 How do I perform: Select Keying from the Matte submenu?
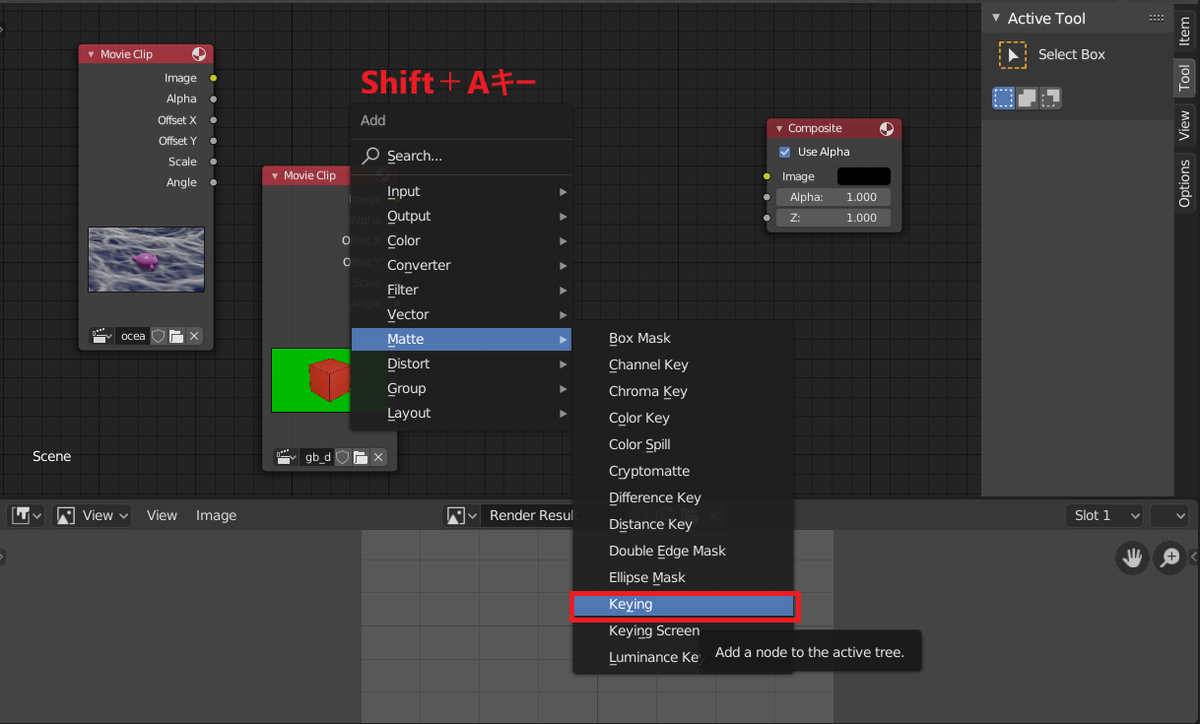[x=683, y=604]
